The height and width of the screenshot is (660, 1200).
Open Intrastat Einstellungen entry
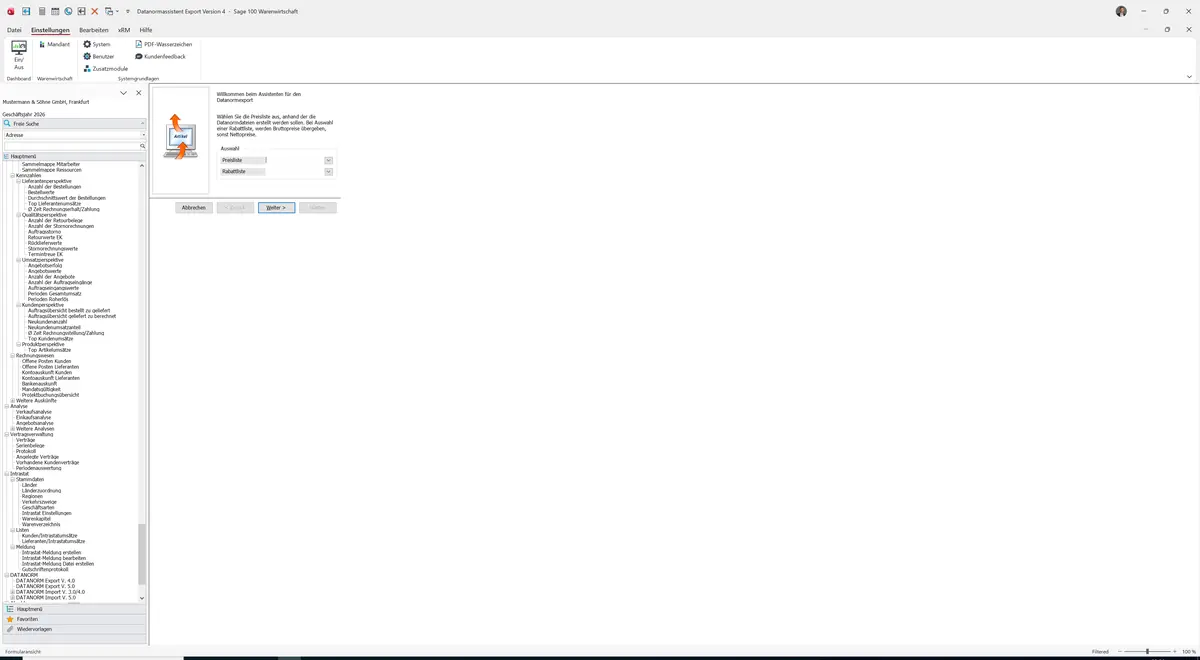click(x=47, y=513)
